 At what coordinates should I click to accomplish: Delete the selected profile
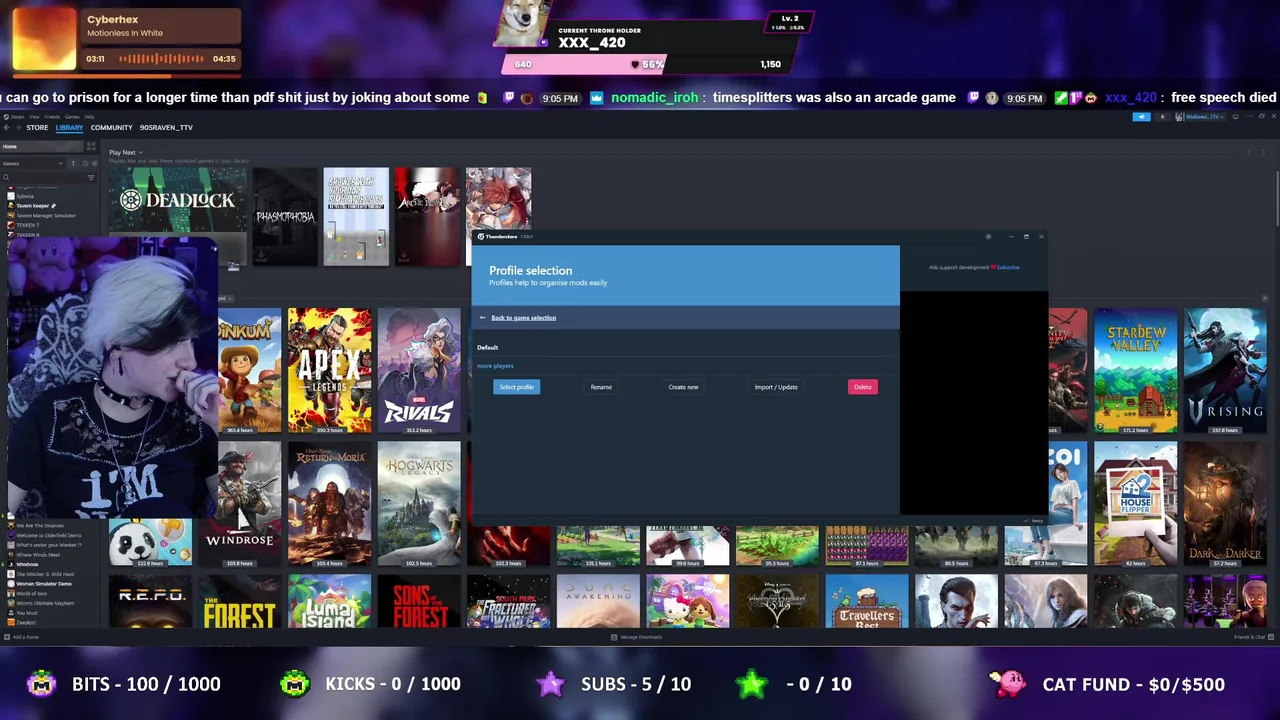coord(863,387)
